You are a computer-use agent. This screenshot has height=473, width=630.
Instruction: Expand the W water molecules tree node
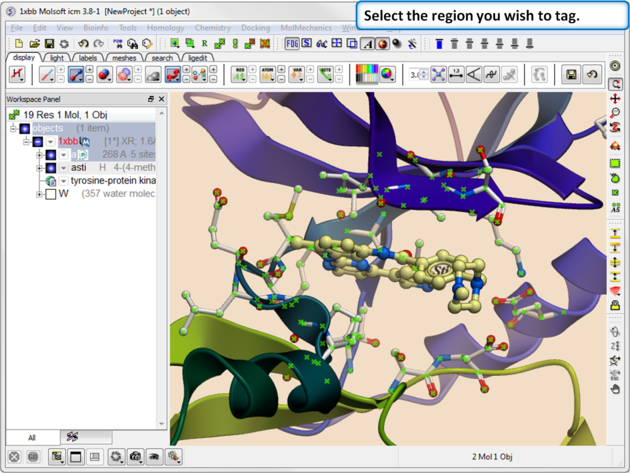[39, 194]
